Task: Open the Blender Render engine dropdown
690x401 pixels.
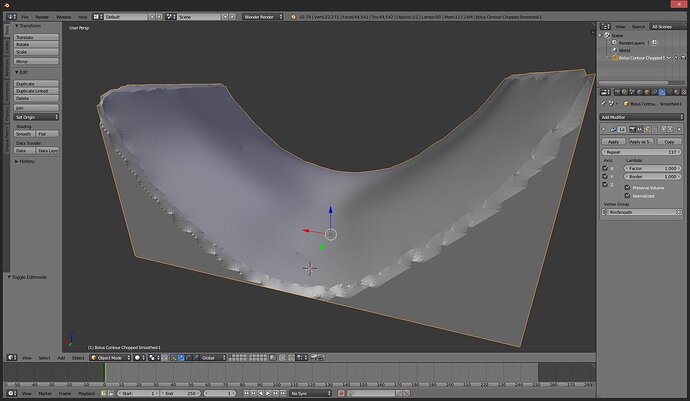Action: (x=263, y=17)
